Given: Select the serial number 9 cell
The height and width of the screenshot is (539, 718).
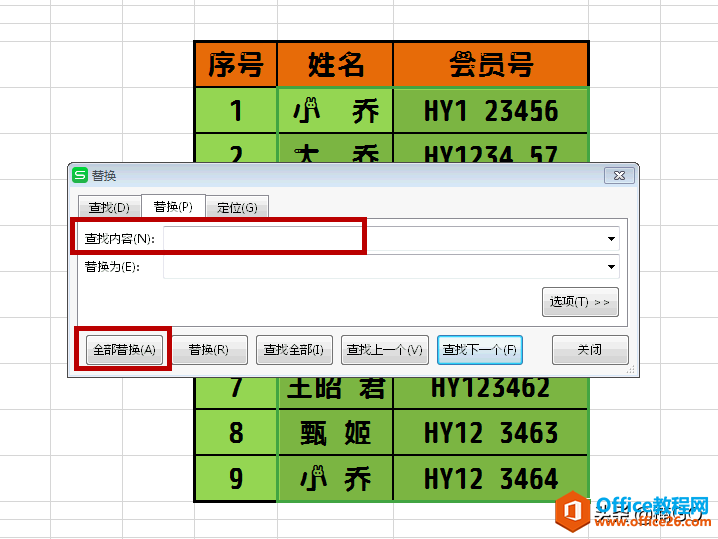Looking at the screenshot, I should pos(236,479).
